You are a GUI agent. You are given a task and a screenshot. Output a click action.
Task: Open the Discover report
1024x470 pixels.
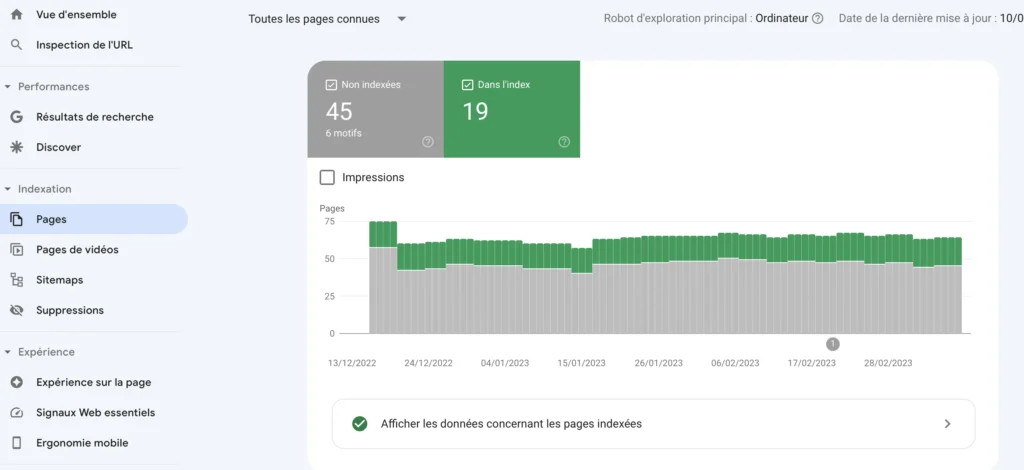[x=59, y=148]
